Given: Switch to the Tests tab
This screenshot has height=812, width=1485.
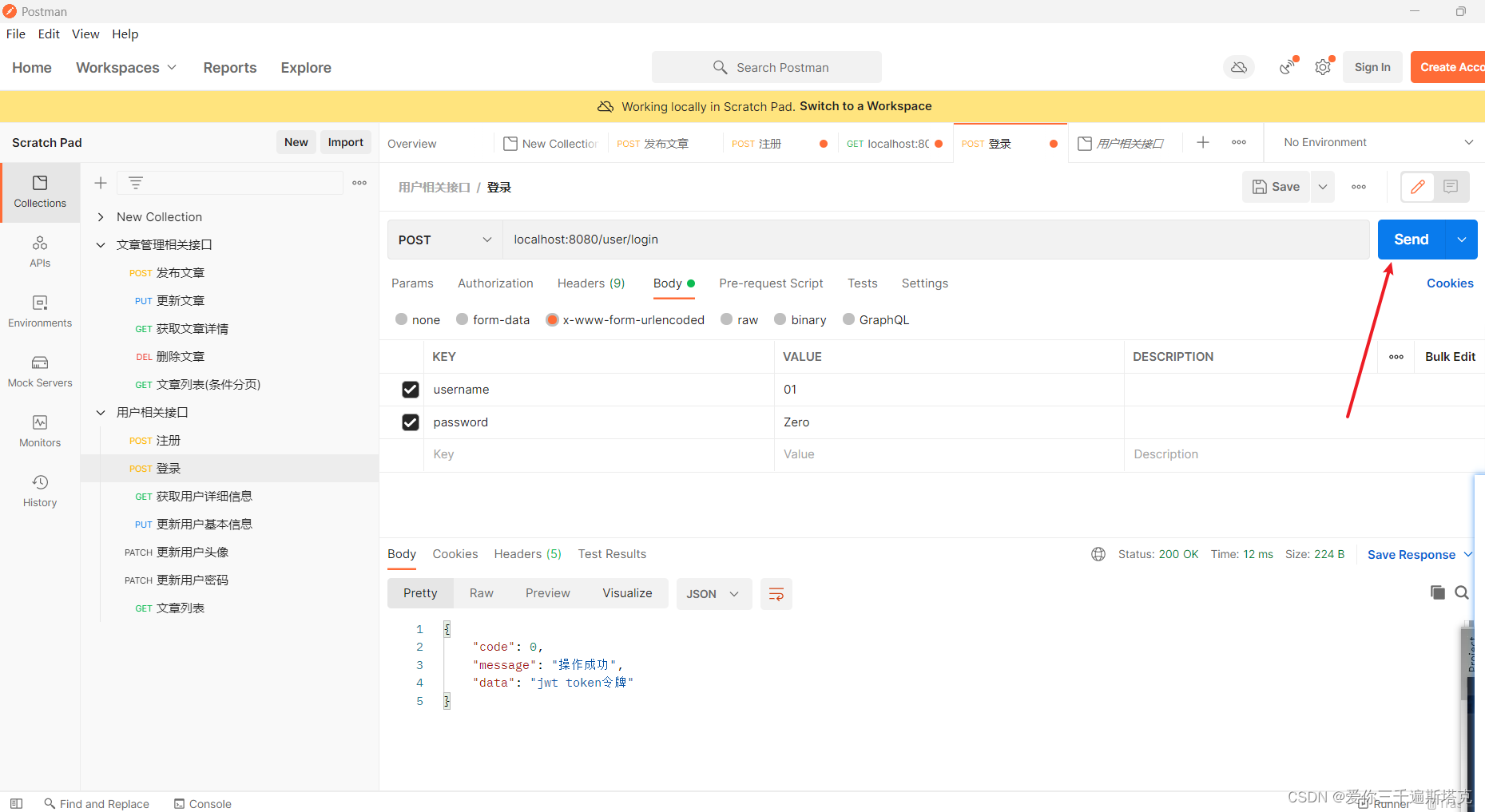Looking at the screenshot, I should pos(862,283).
